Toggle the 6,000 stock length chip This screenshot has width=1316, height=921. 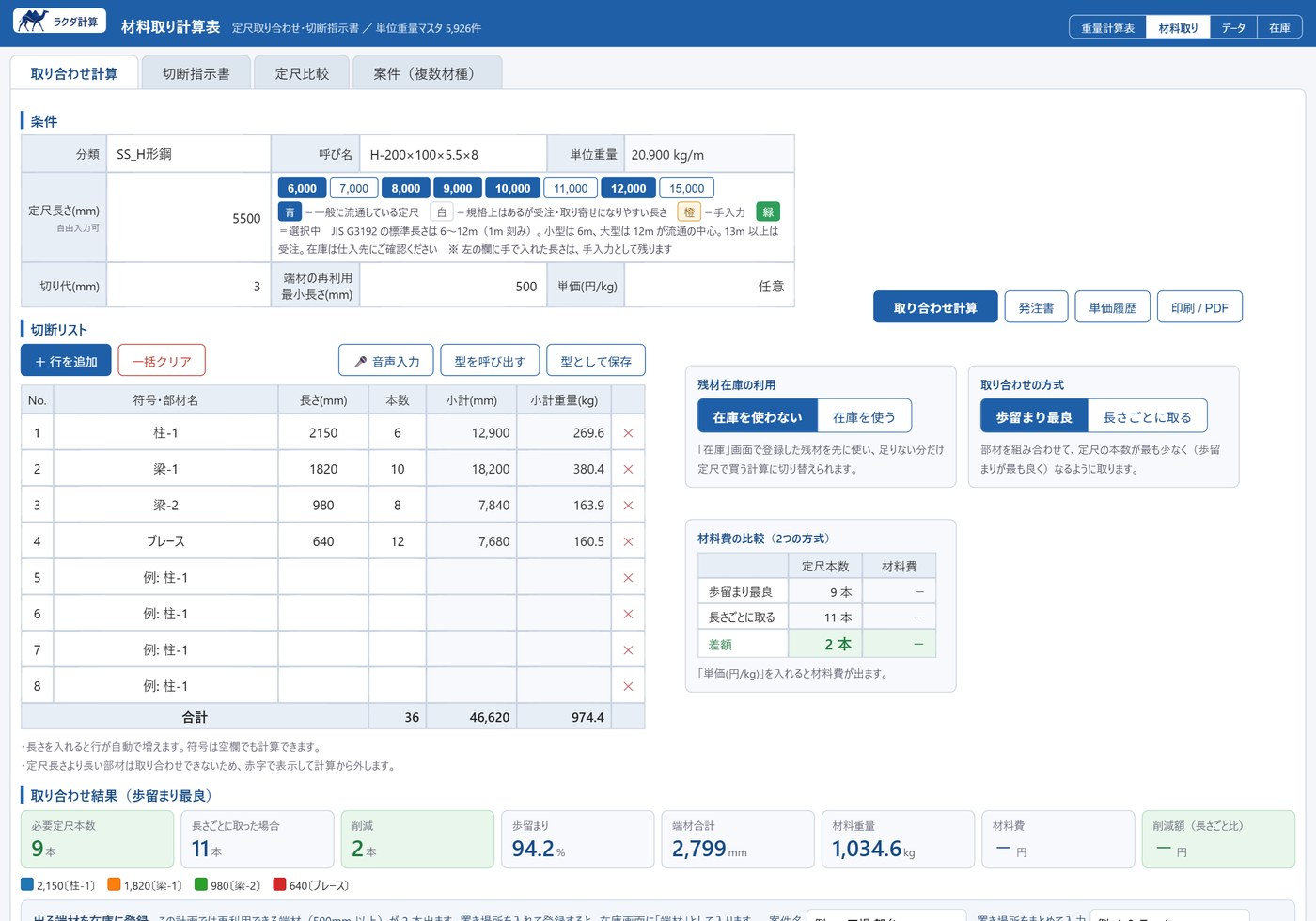302,188
